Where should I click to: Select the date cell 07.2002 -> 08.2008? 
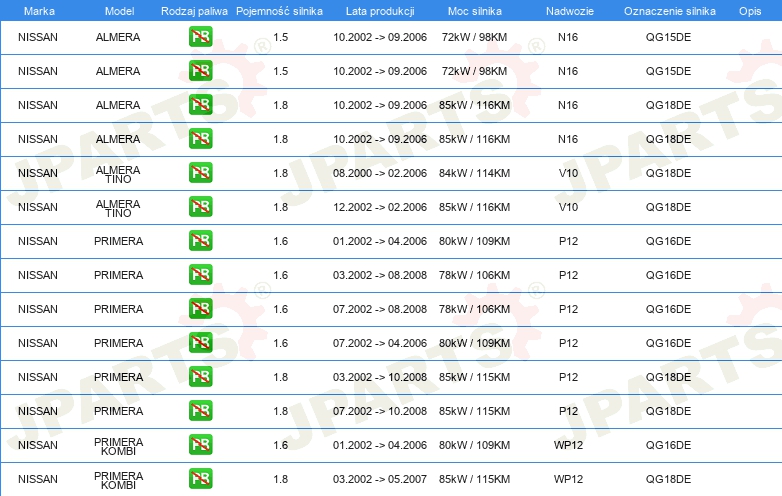(x=380, y=309)
